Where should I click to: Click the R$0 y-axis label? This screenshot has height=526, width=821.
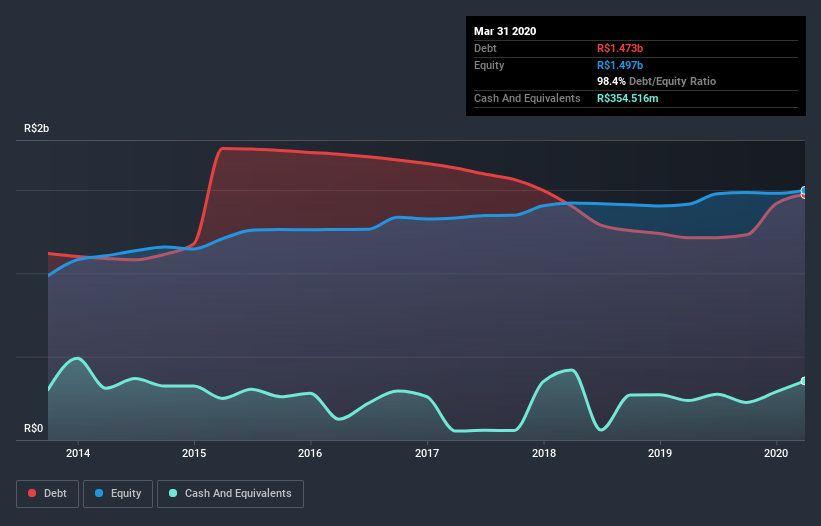point(34,429)
